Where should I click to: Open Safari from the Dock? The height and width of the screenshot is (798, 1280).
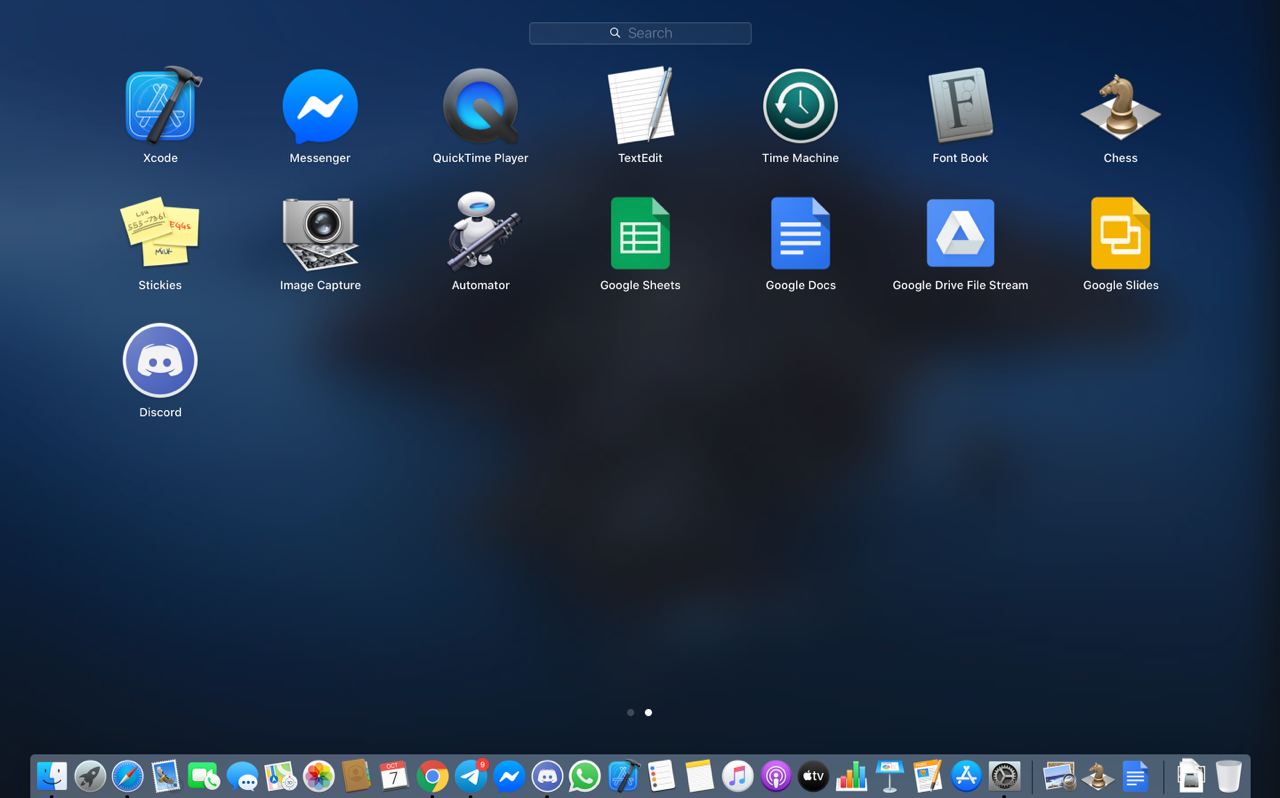128,776
